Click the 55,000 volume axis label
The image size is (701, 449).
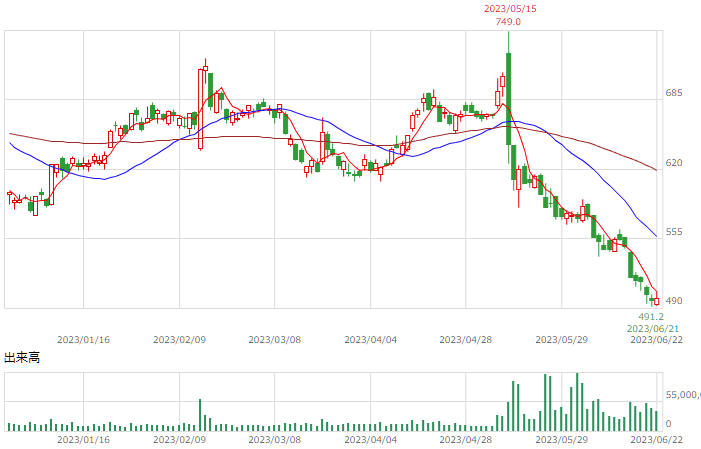(x=683, y=394)
